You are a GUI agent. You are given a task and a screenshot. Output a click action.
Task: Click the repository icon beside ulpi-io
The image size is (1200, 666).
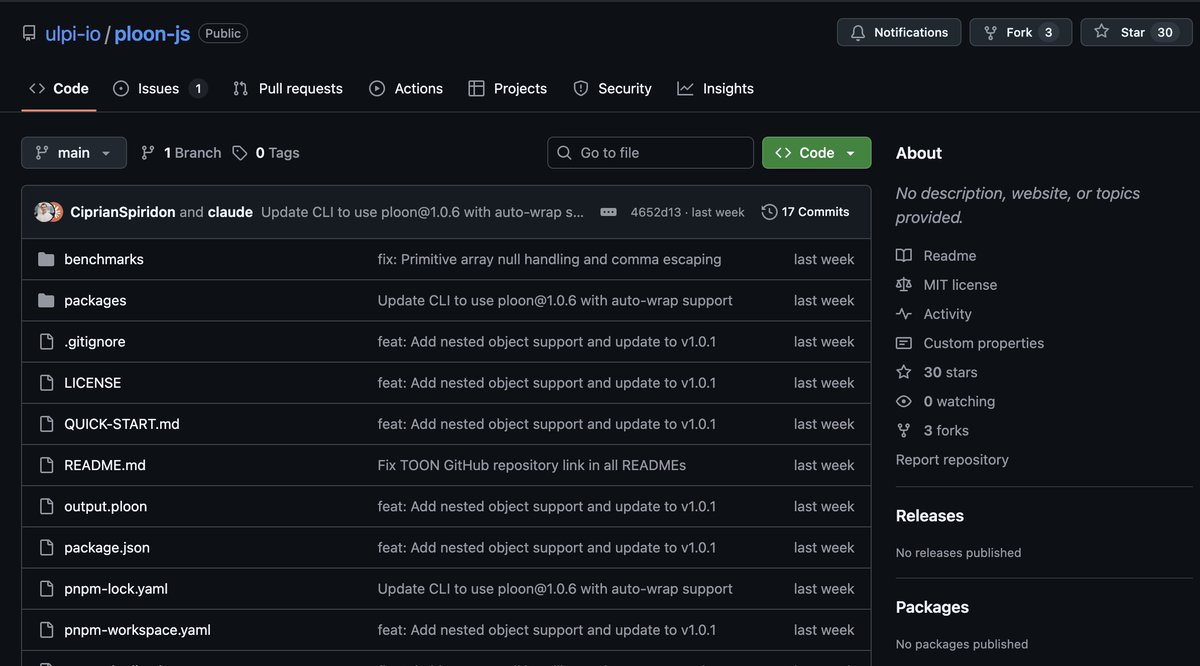point(29,33)
